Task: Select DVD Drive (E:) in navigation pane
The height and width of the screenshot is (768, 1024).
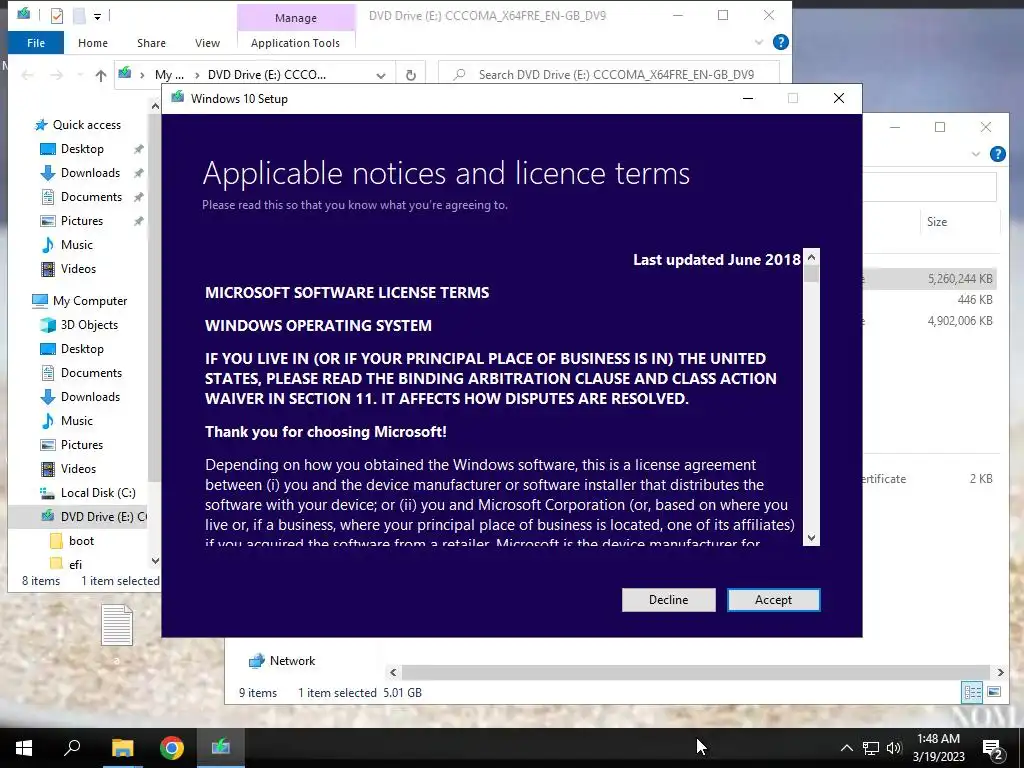Action: point(78,517)
